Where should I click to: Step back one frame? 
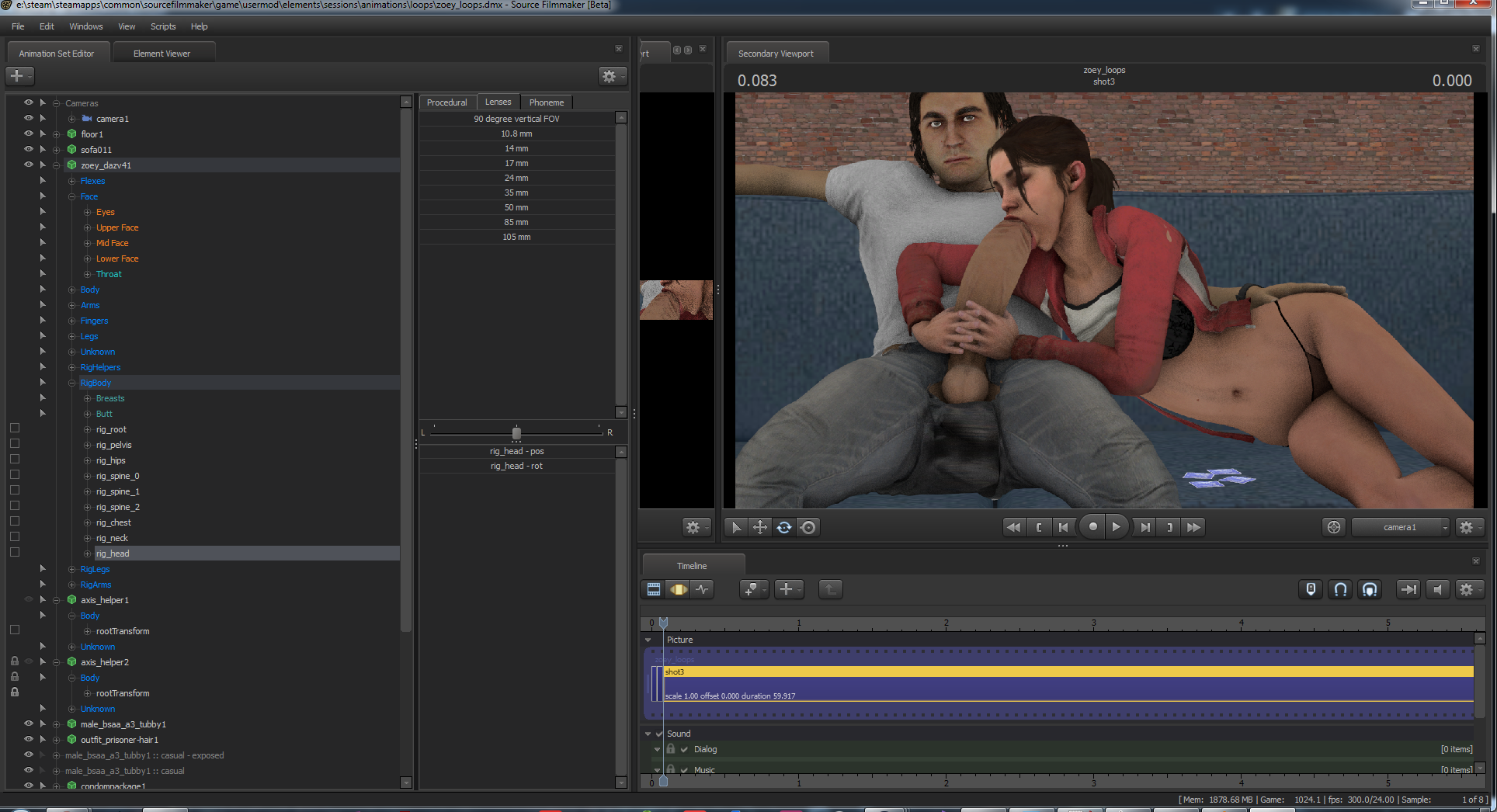1064,527
